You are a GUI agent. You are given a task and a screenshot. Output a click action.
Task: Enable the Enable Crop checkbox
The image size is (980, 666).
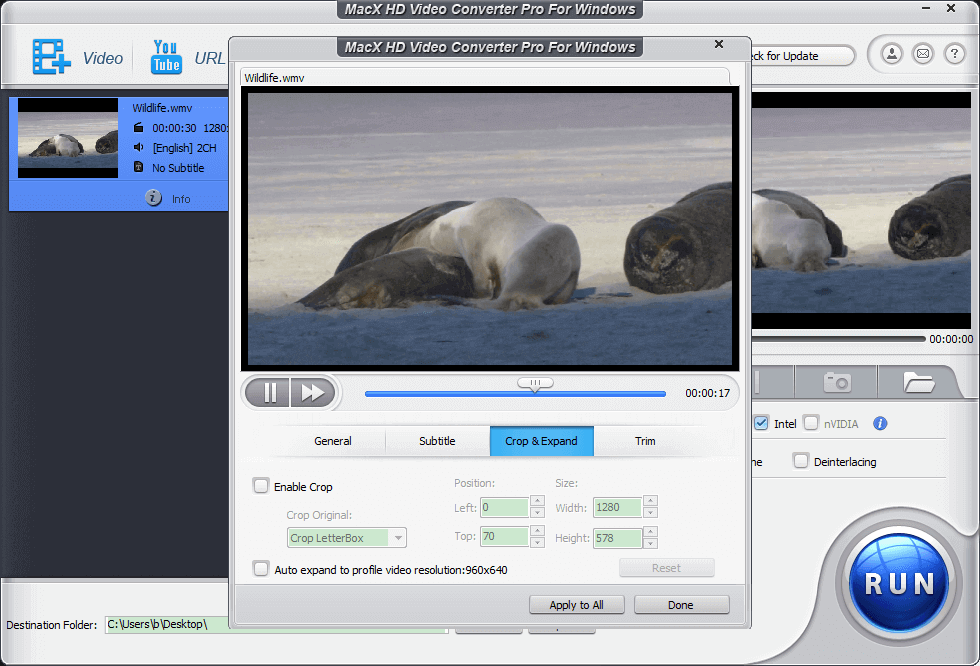(261, 485)
